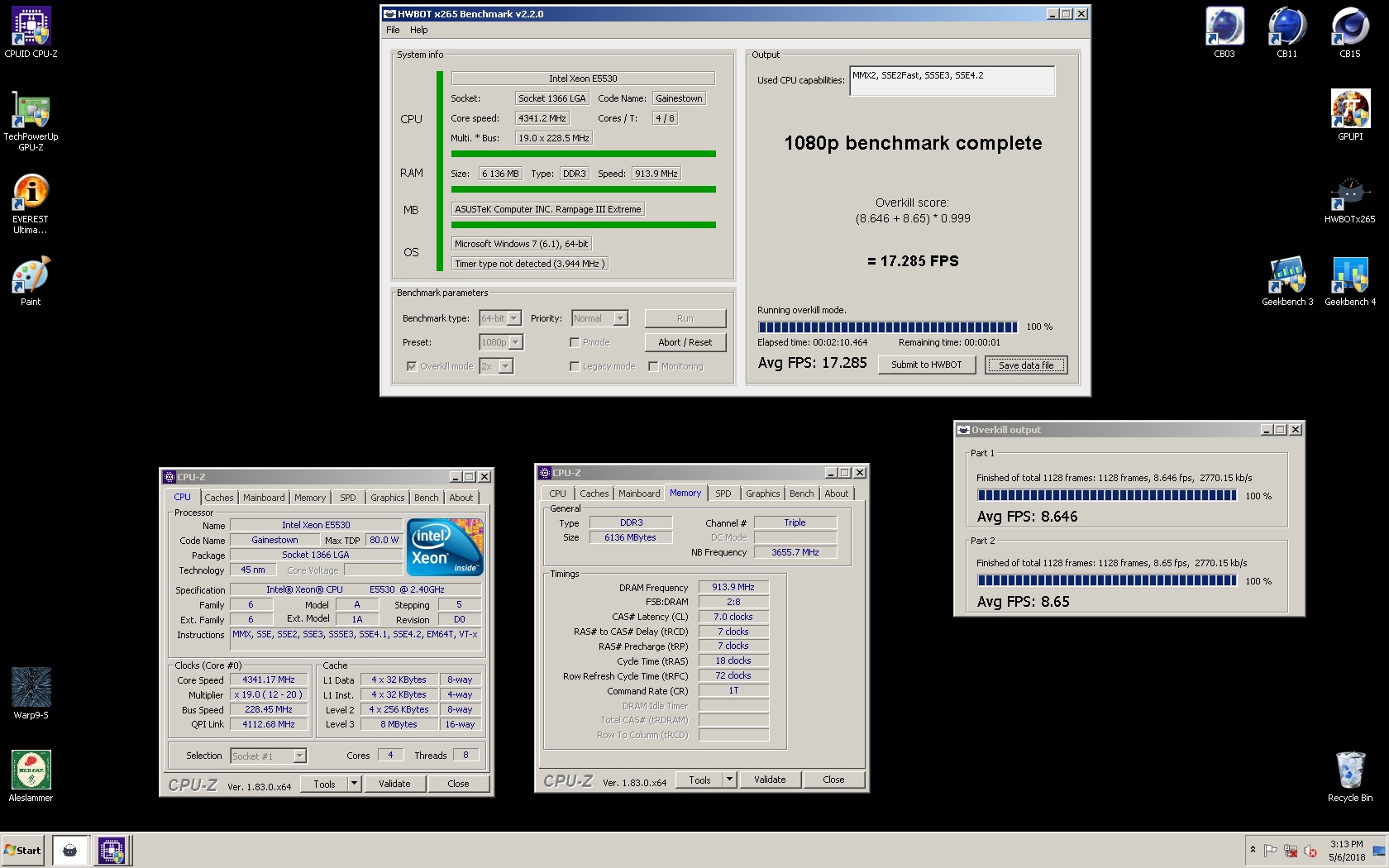Open the GPUPI desktop icon
Viewport: 1389px width, 868px height.
click(1350, 114)
